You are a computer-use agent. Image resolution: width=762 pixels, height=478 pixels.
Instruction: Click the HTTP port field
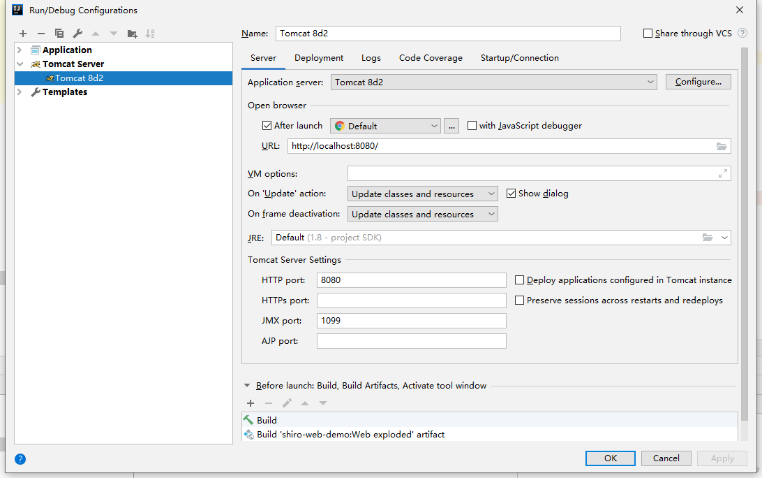[412, 280]
